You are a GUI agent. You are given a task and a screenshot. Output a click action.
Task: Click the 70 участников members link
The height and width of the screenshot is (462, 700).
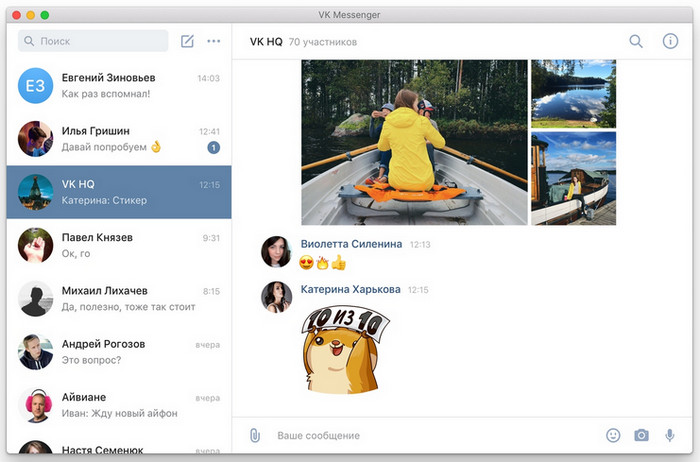point(322,42)
